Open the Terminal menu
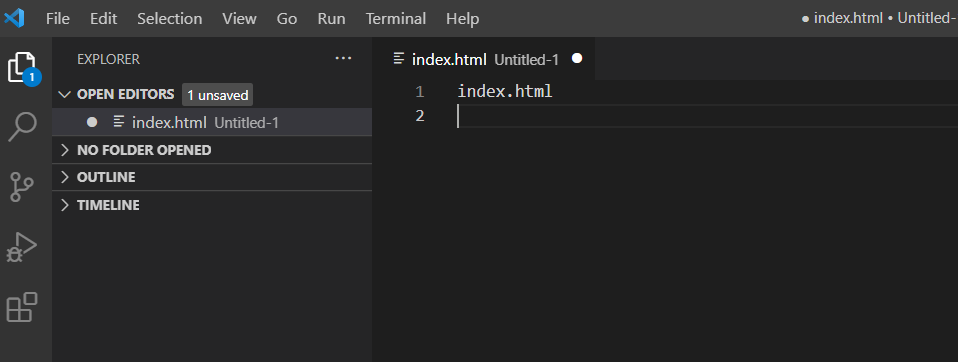The height and width of the screenshot is (362, 958). tap(396, 18)
